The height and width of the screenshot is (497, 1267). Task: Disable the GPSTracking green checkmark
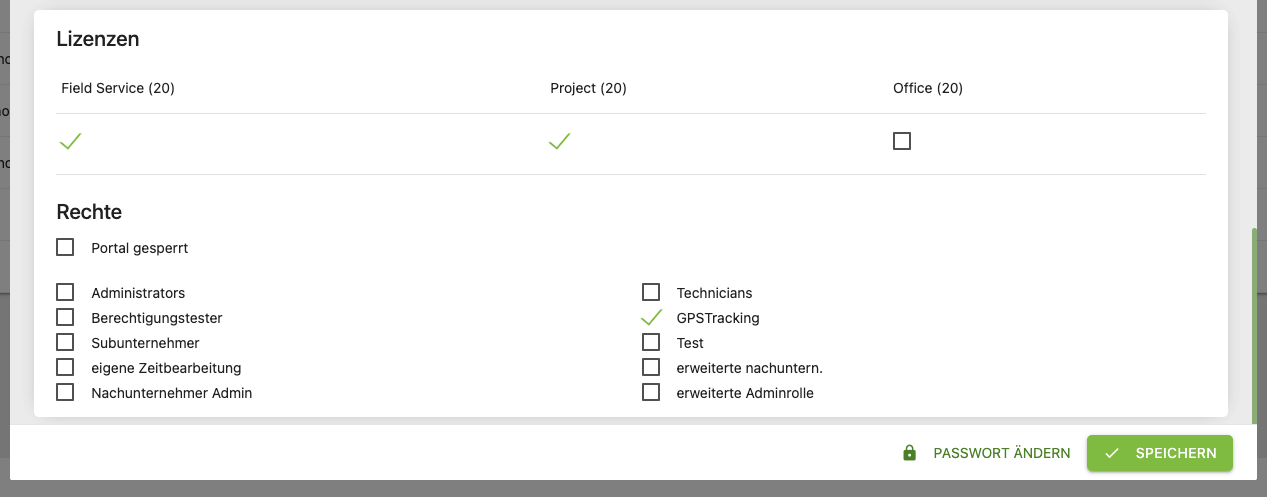651,318
